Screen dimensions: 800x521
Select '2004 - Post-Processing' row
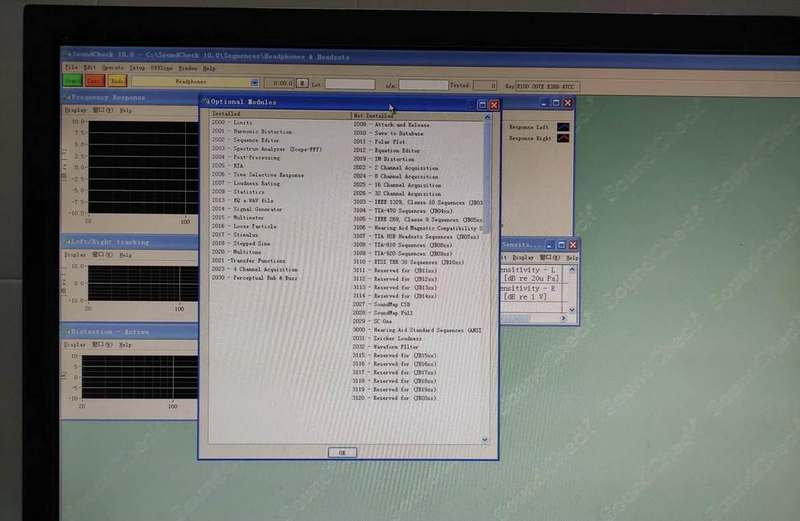pyautogui.click(x=245, y=157)
